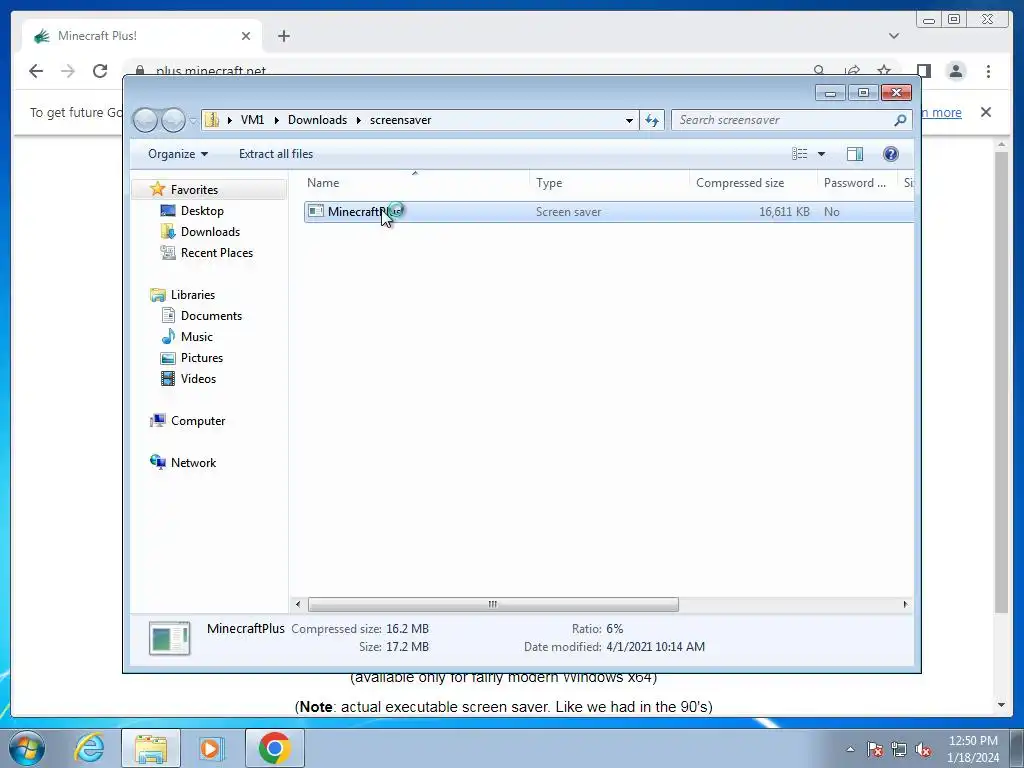Sort by the Name column header
Image resolution: width=1024 pixels, height=768 pixels.
click(x=416, y=183)
